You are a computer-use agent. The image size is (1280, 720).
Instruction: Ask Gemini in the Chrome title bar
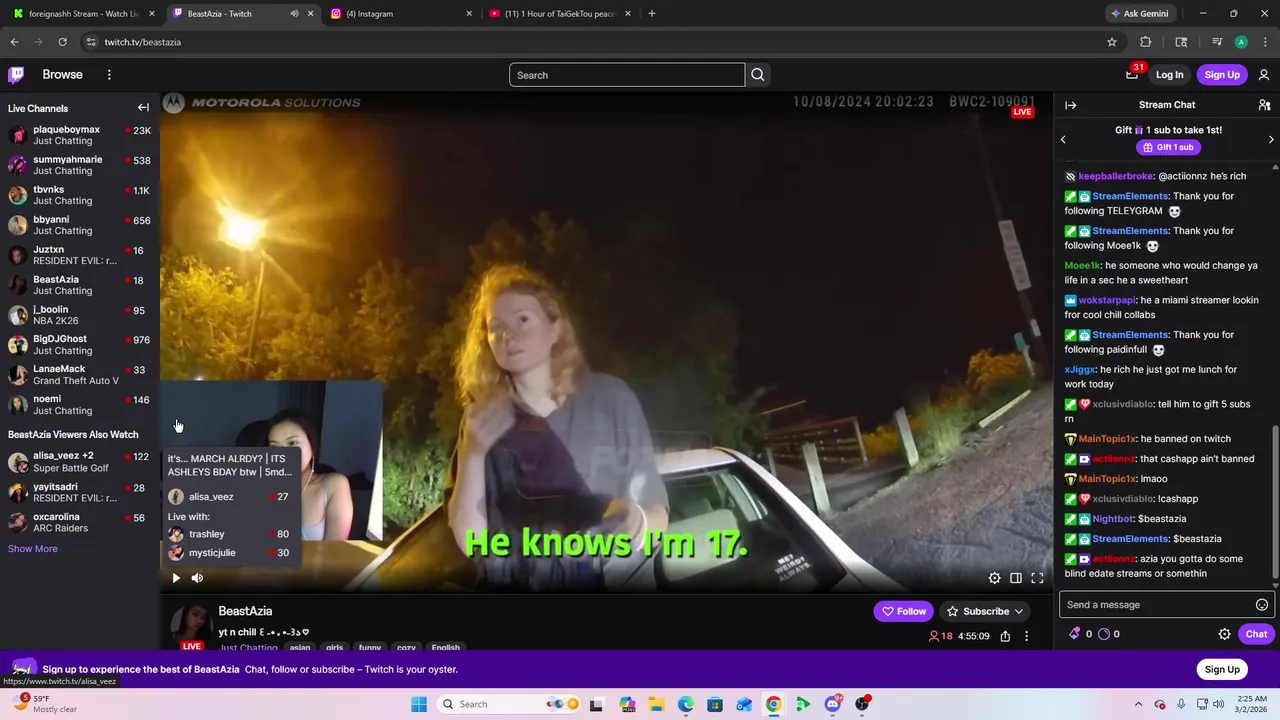pyautogui.click(x=1139, y=14)
